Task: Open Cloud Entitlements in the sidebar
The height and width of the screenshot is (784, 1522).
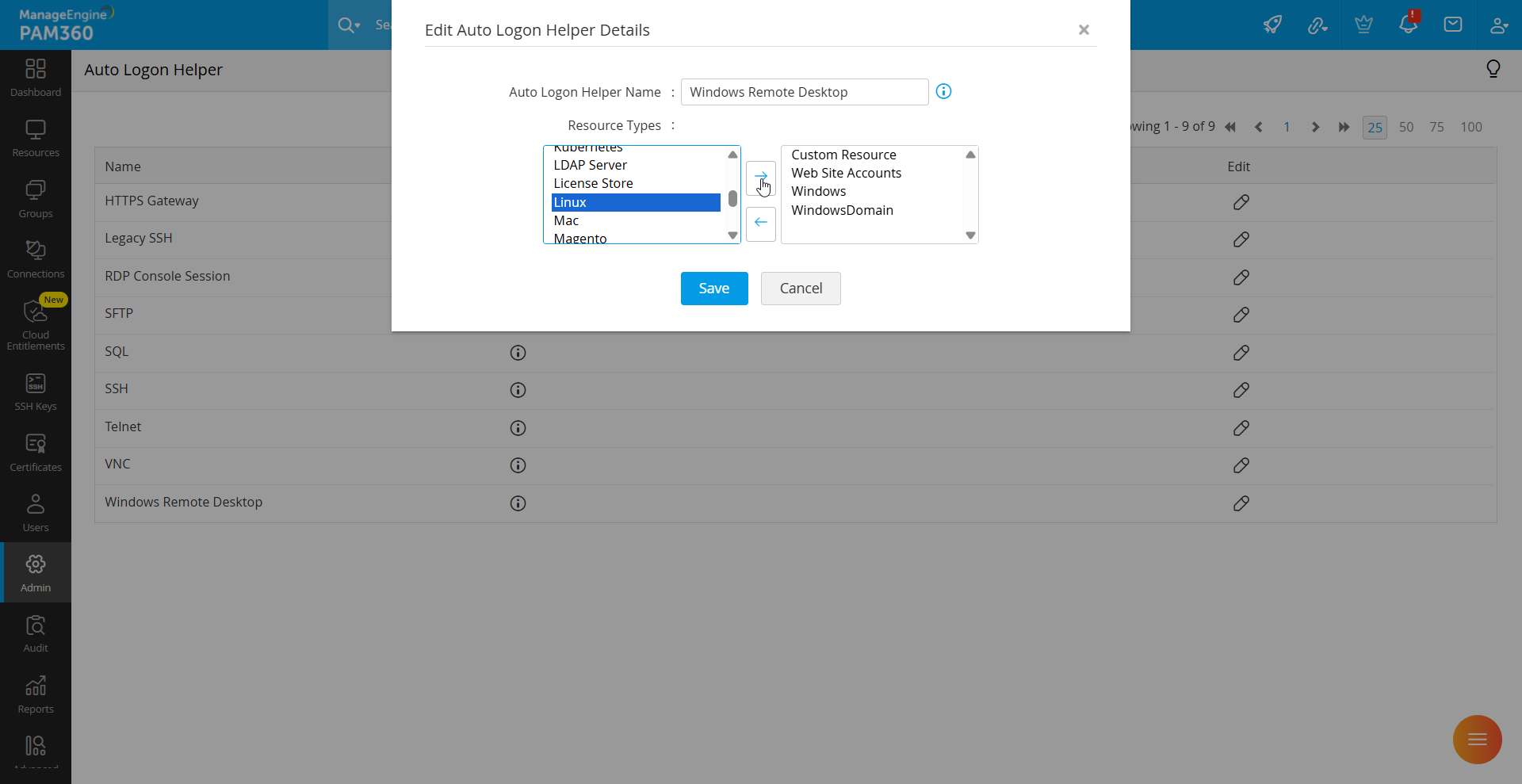Action: coord(35,323)
